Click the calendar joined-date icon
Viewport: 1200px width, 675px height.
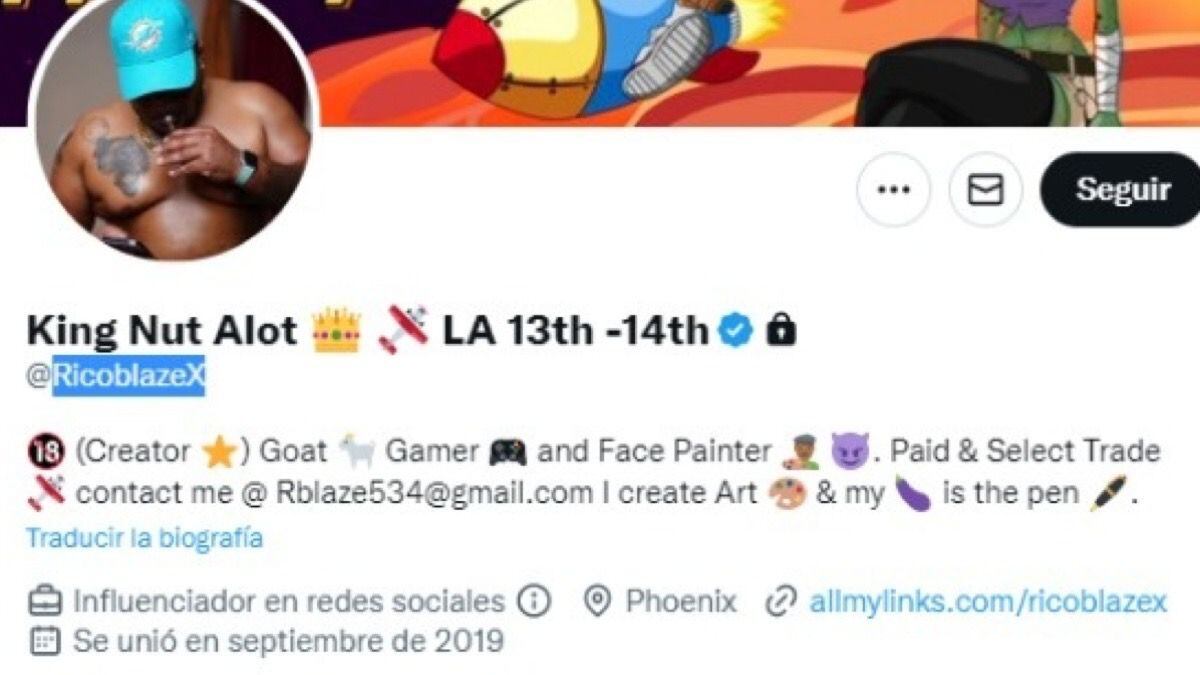click(x=43, y=640)
